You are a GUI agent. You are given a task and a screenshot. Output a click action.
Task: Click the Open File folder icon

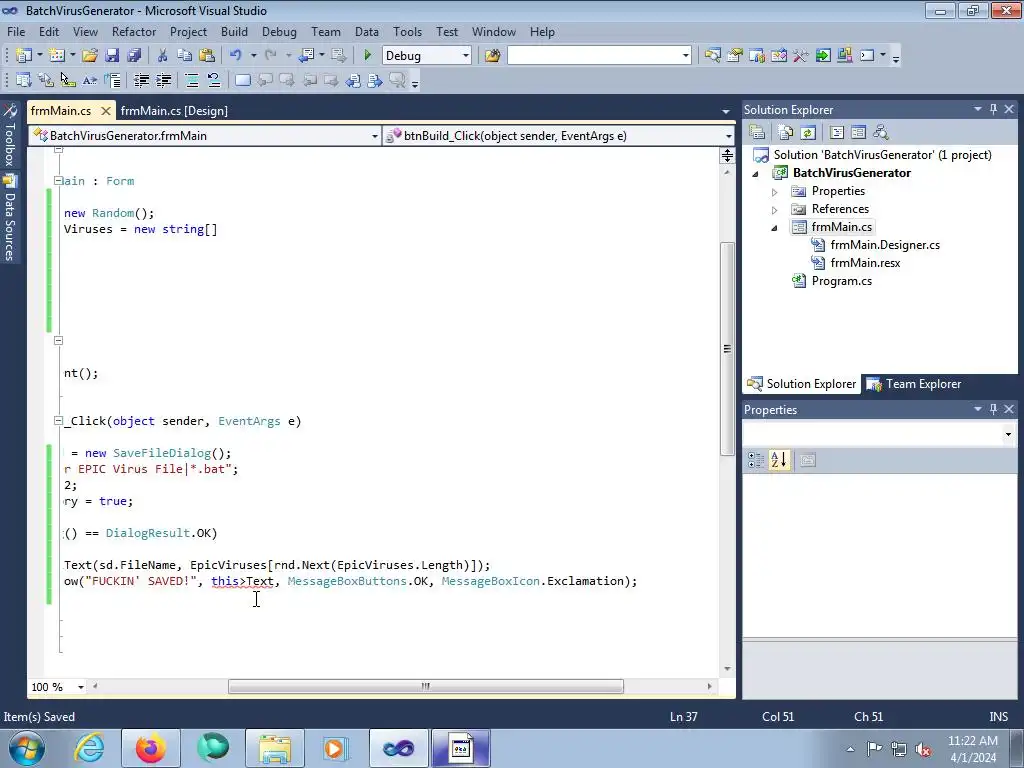[x=90, y=56]
